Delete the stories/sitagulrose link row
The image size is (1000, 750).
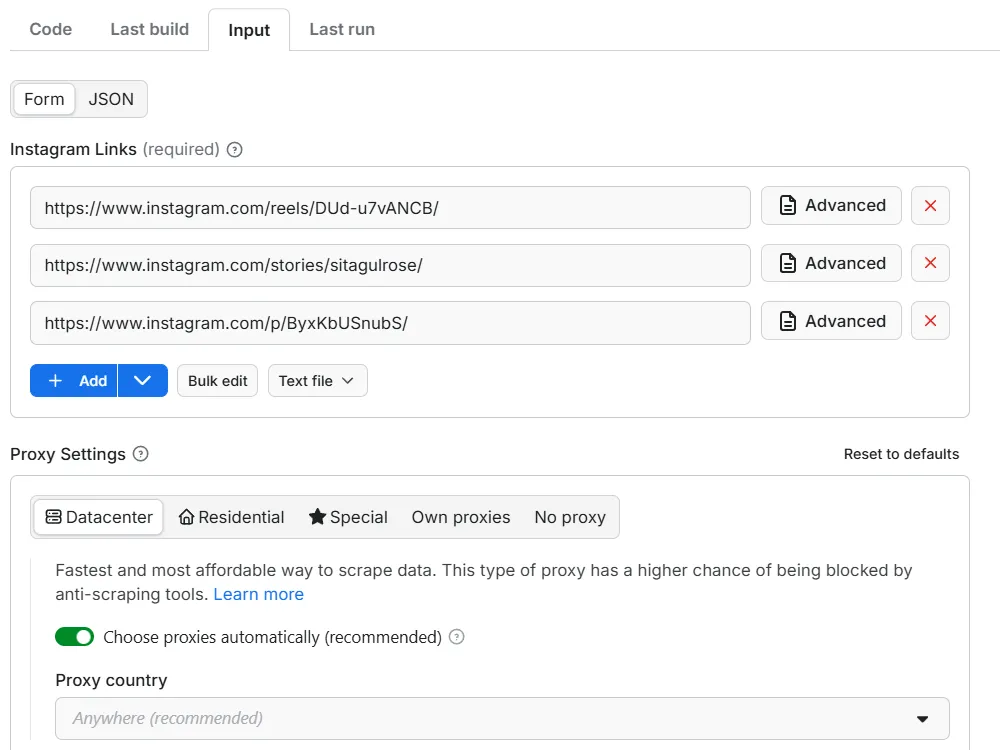930,264
